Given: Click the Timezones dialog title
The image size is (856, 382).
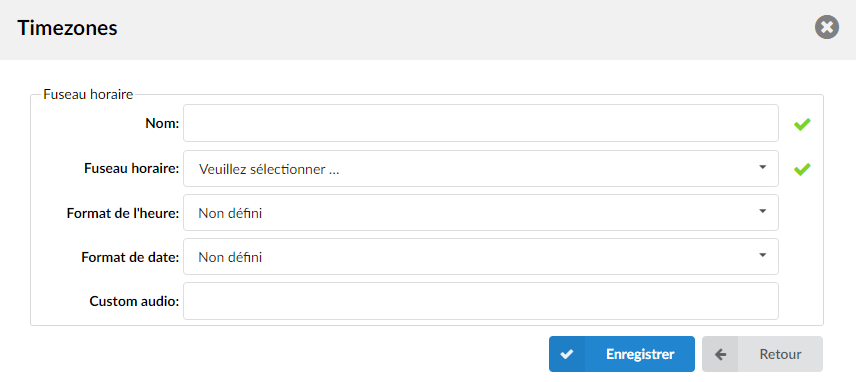Looking at the screenshot, I should coord(67,28).
